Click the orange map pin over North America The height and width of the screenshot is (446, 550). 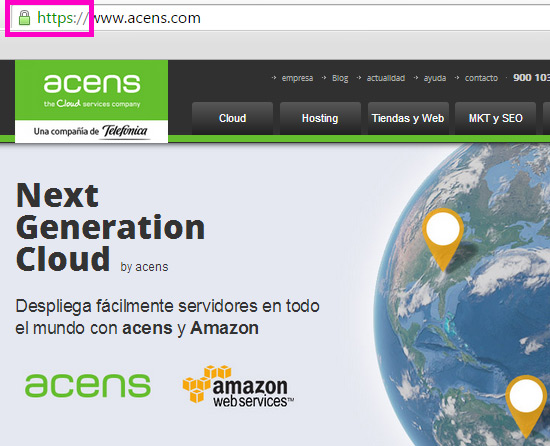443,239
